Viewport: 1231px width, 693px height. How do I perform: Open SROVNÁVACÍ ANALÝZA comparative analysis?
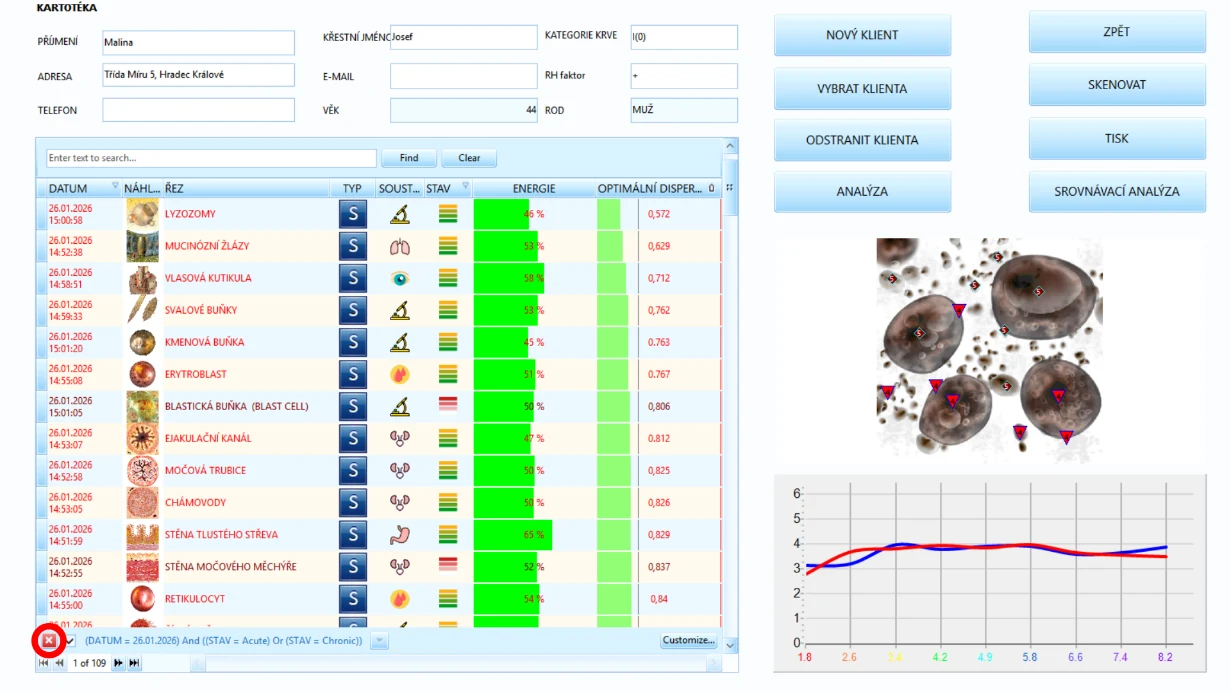point(1117,191)
